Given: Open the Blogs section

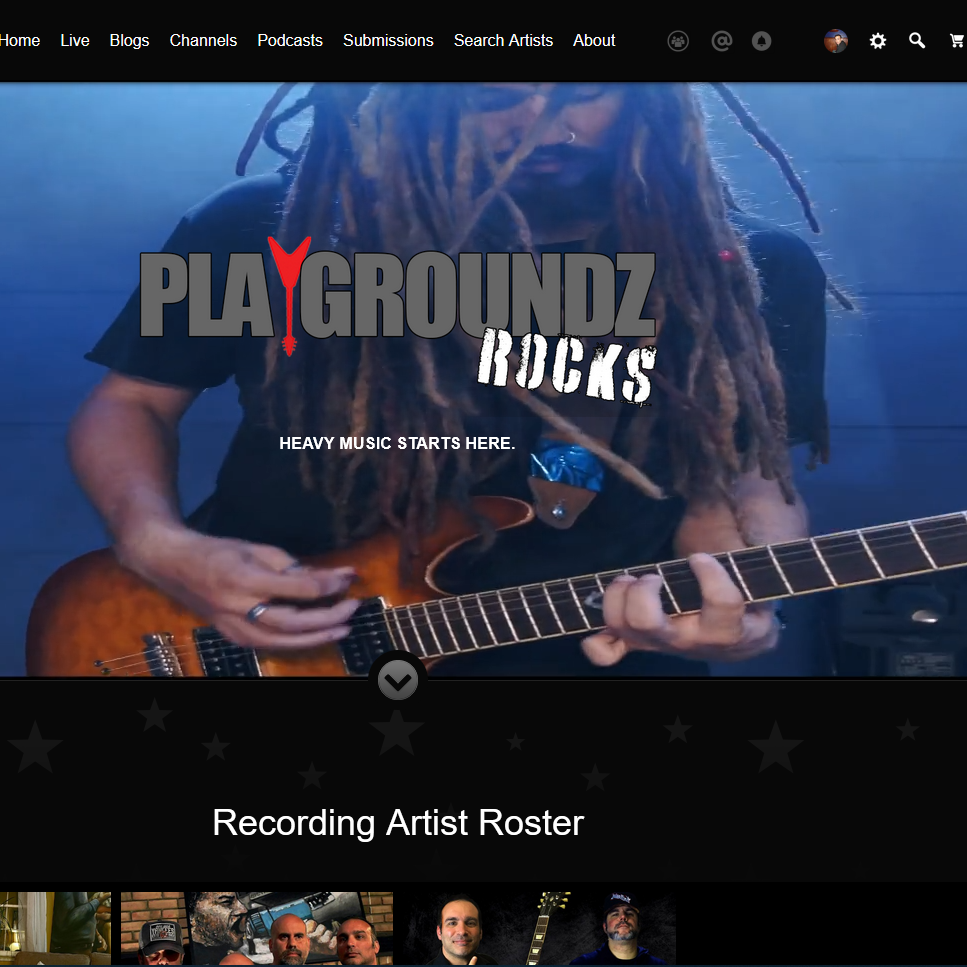Looking at the screenshot, I should pos(130,41).
